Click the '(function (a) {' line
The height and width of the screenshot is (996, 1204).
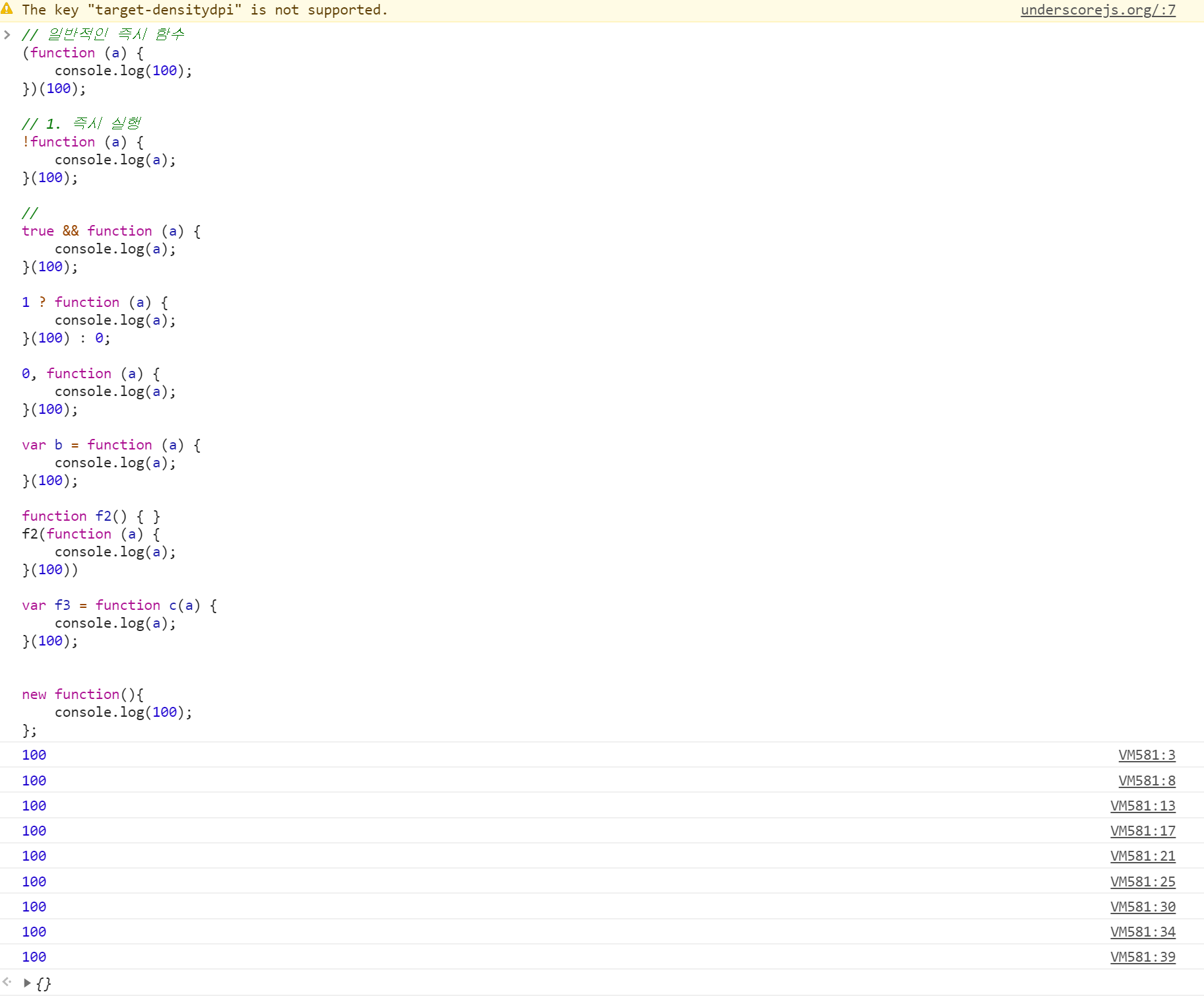point(83,53)
